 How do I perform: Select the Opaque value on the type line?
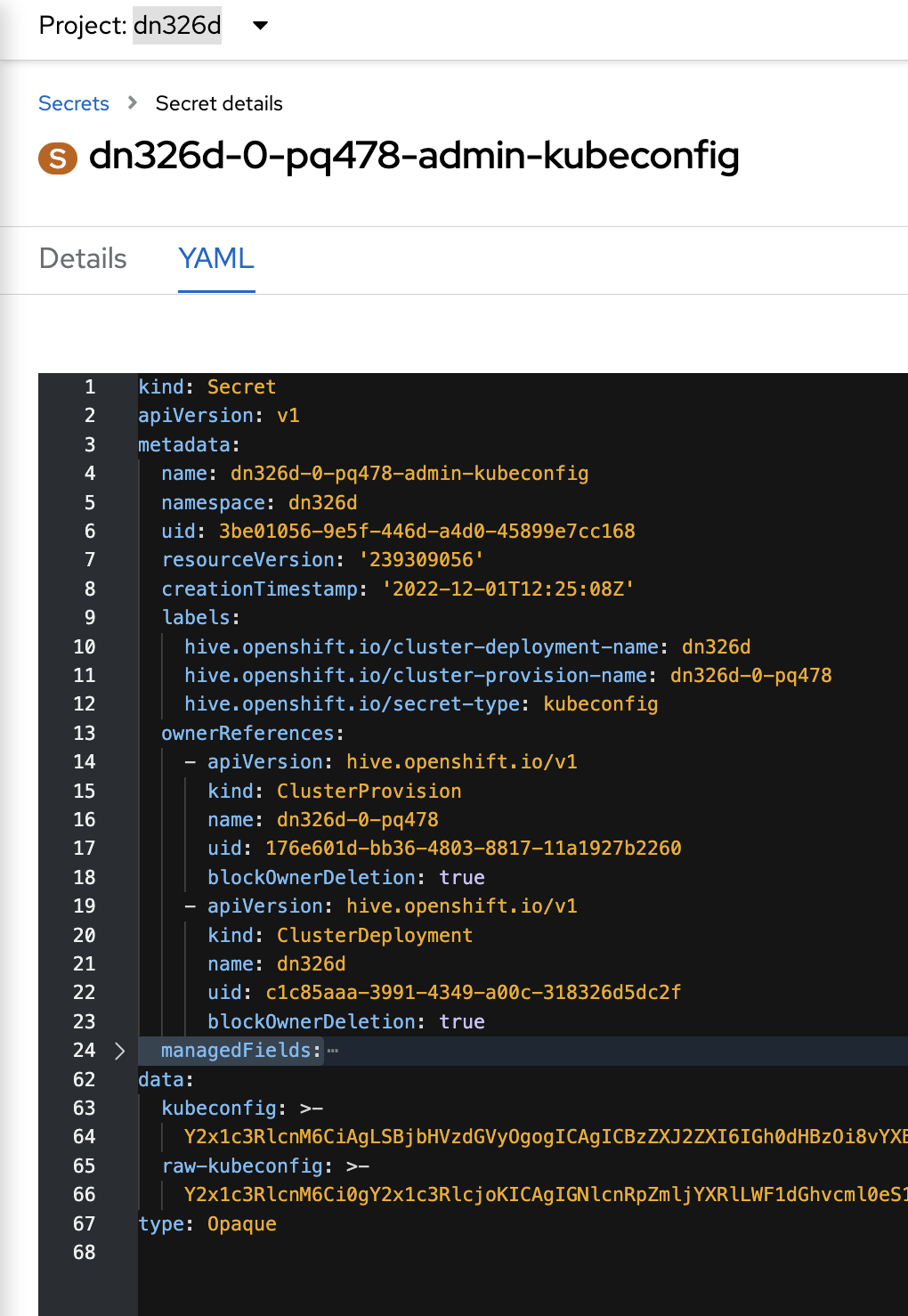[x=240, y=1224]
